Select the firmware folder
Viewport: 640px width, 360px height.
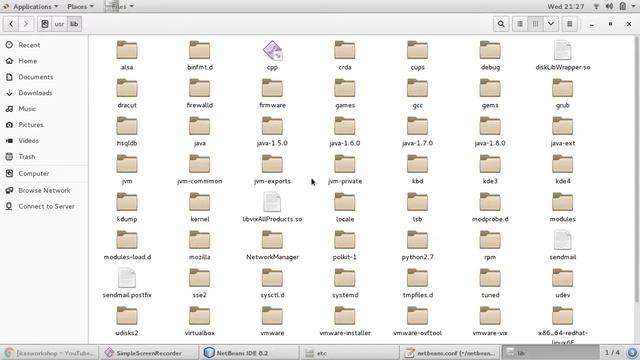pyautogui.click(x=272, y=93)
